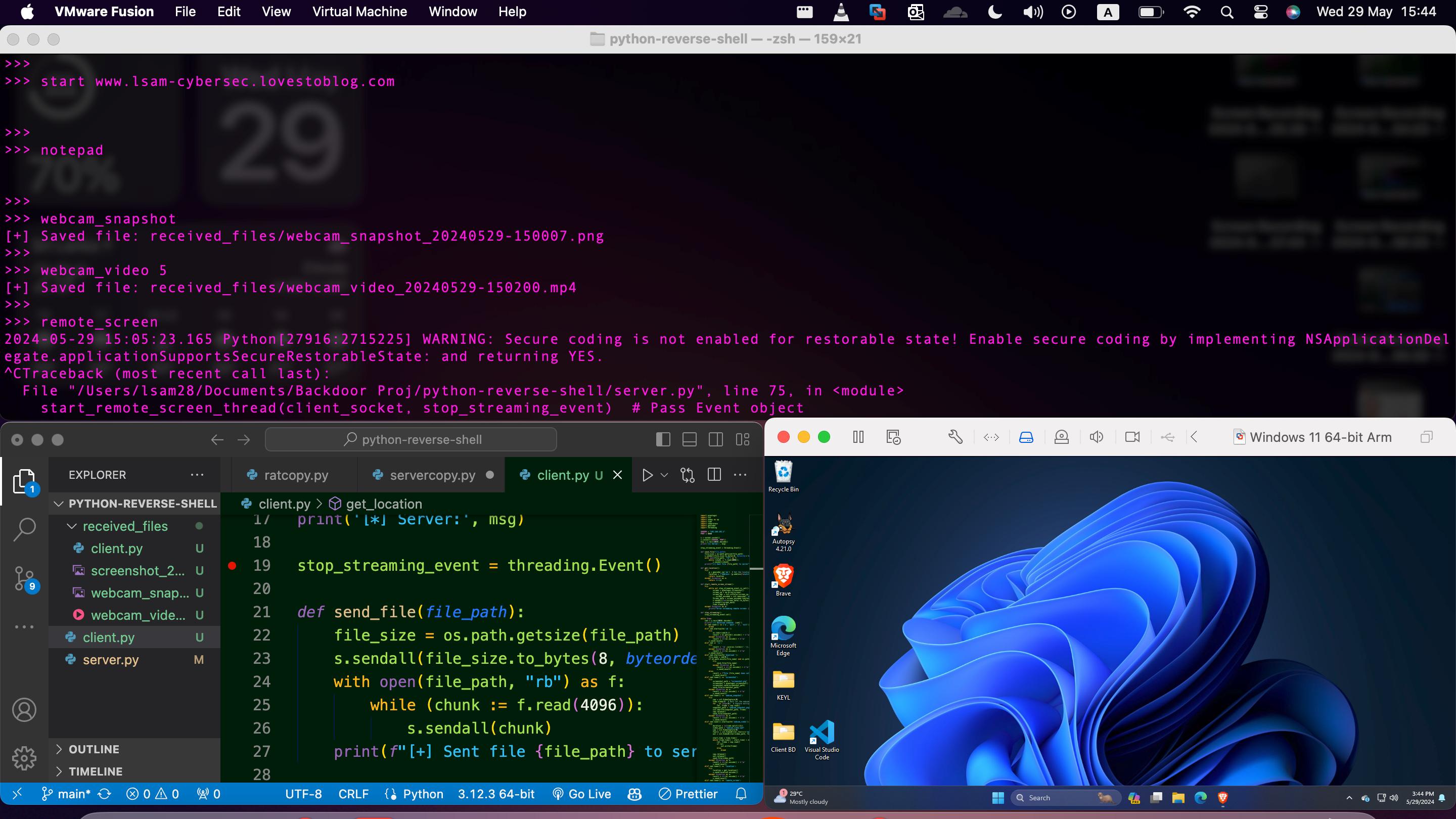Image resolution: width=1456 pixels, height=819 pixels.
Task: Open Source Control view with 9 badge
Action: coord(24,578)
